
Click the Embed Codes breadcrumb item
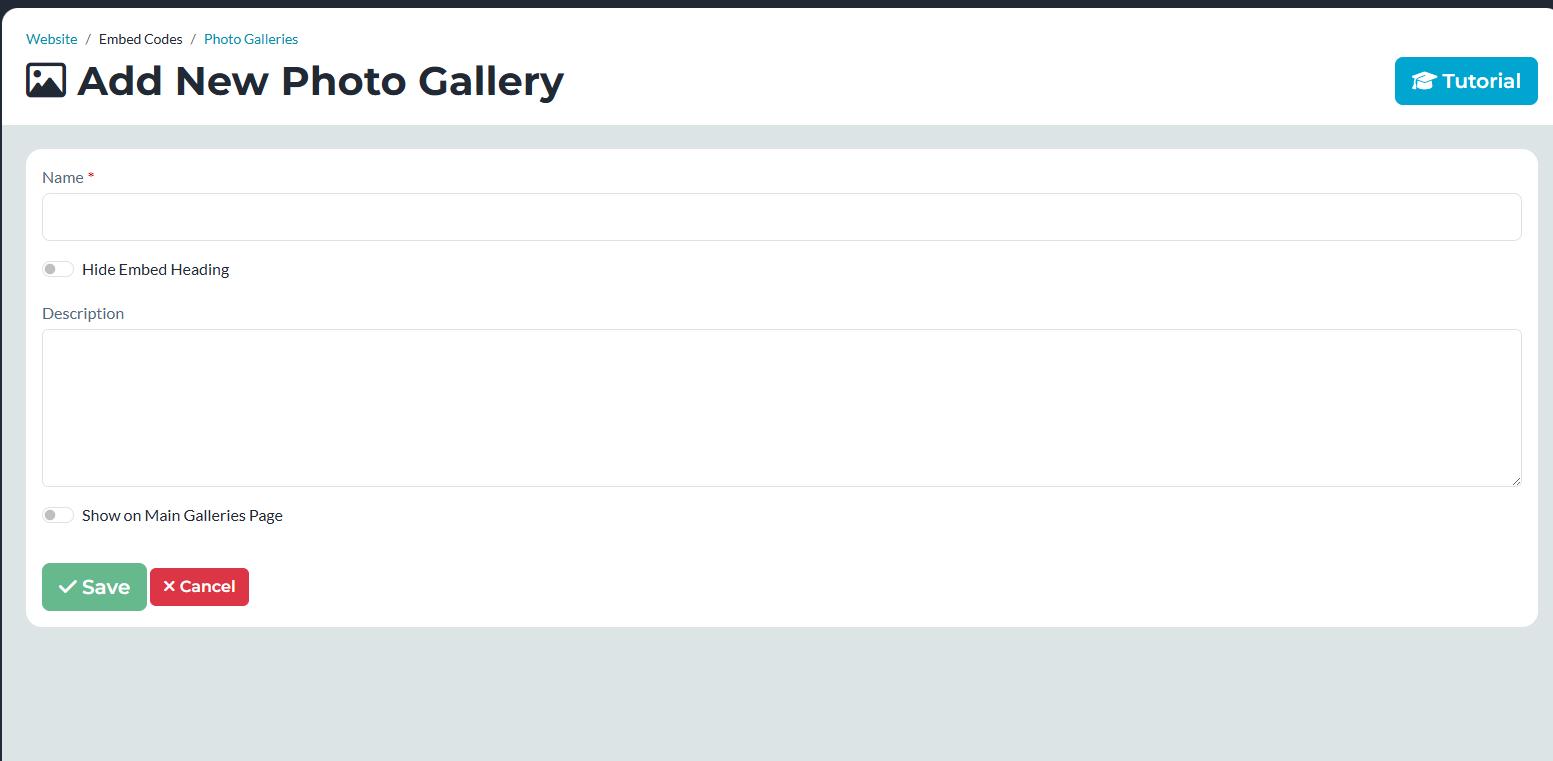pos(140,39)
